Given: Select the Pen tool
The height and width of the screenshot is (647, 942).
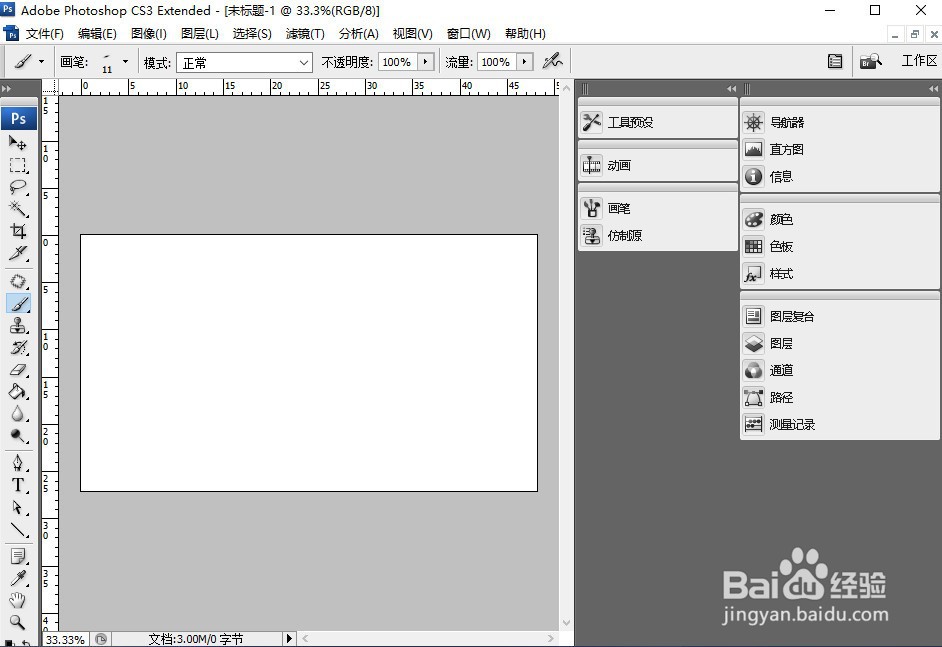Looking at the screenshot, I should [18, 463].
